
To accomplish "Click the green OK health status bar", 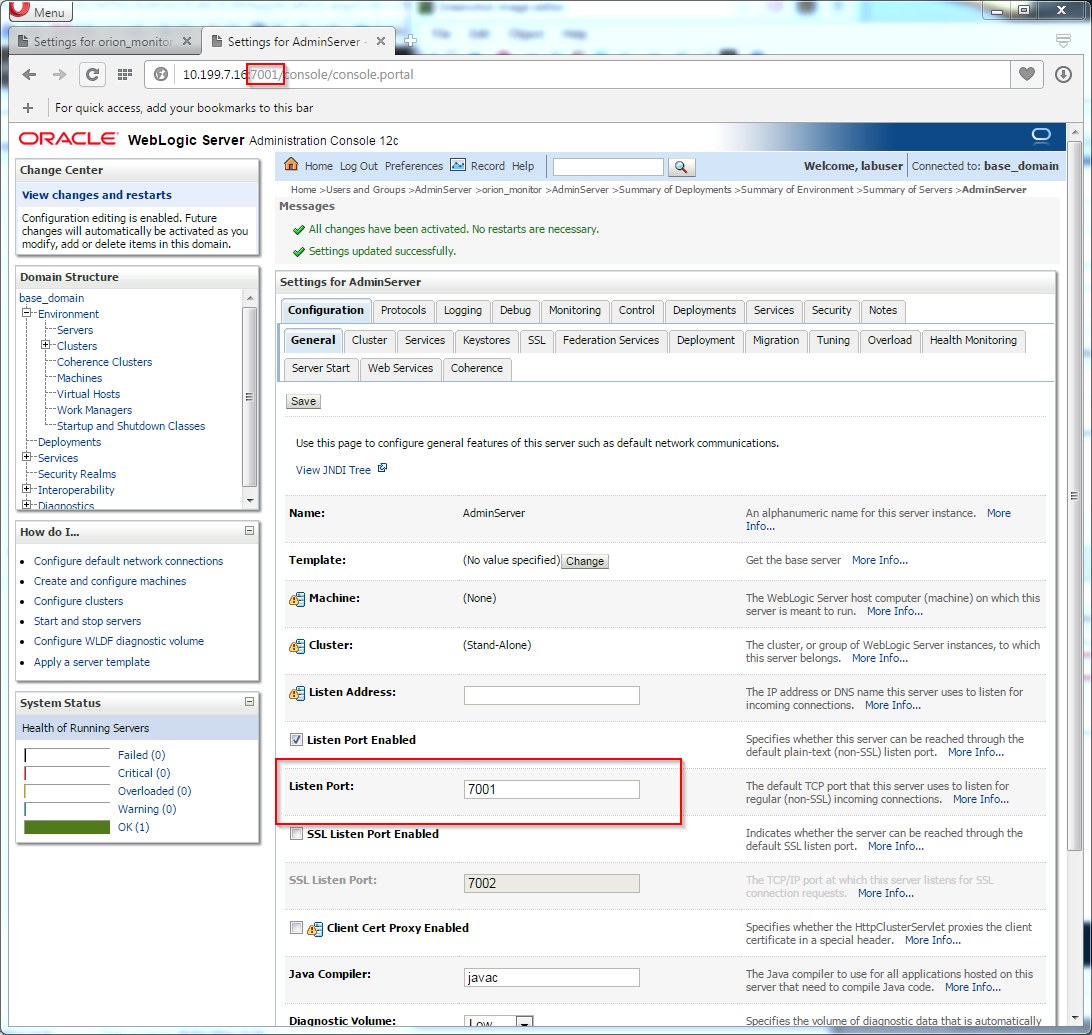I will point(67,827).
